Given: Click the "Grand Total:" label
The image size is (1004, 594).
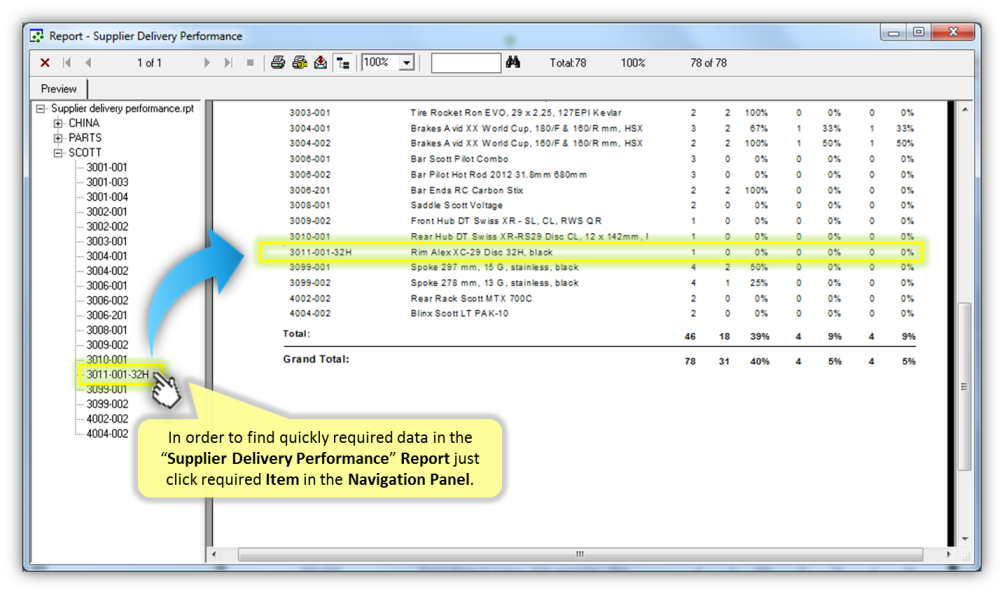Looking at the screenshot, I should click(x=316, y=359).
